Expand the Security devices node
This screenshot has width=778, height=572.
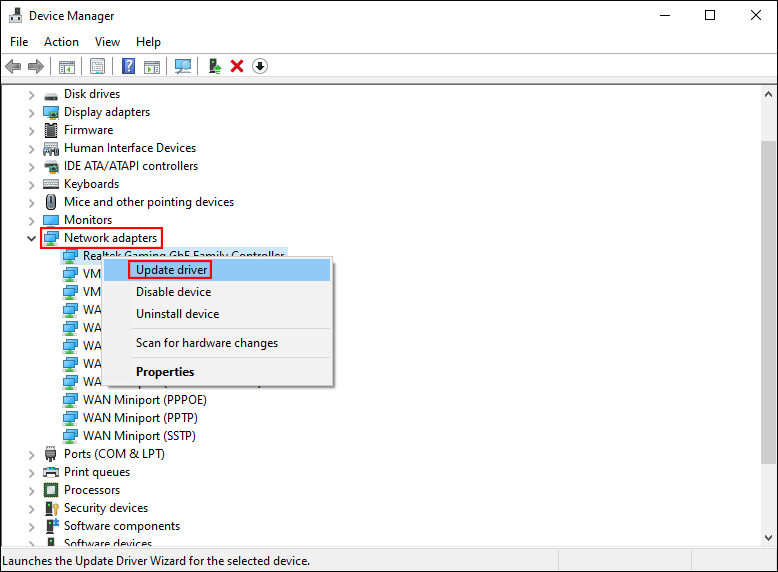(31, 508)
